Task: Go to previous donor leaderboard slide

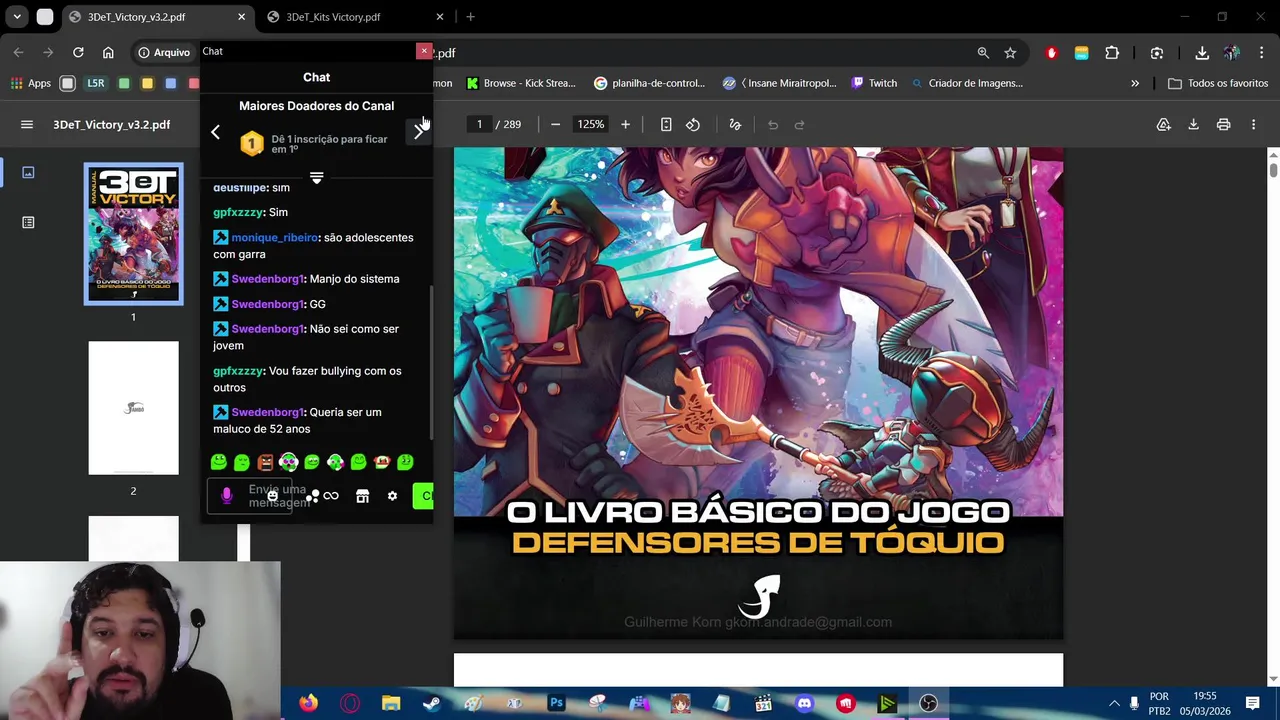Action: pyautogui.click(x=215, y=132)
